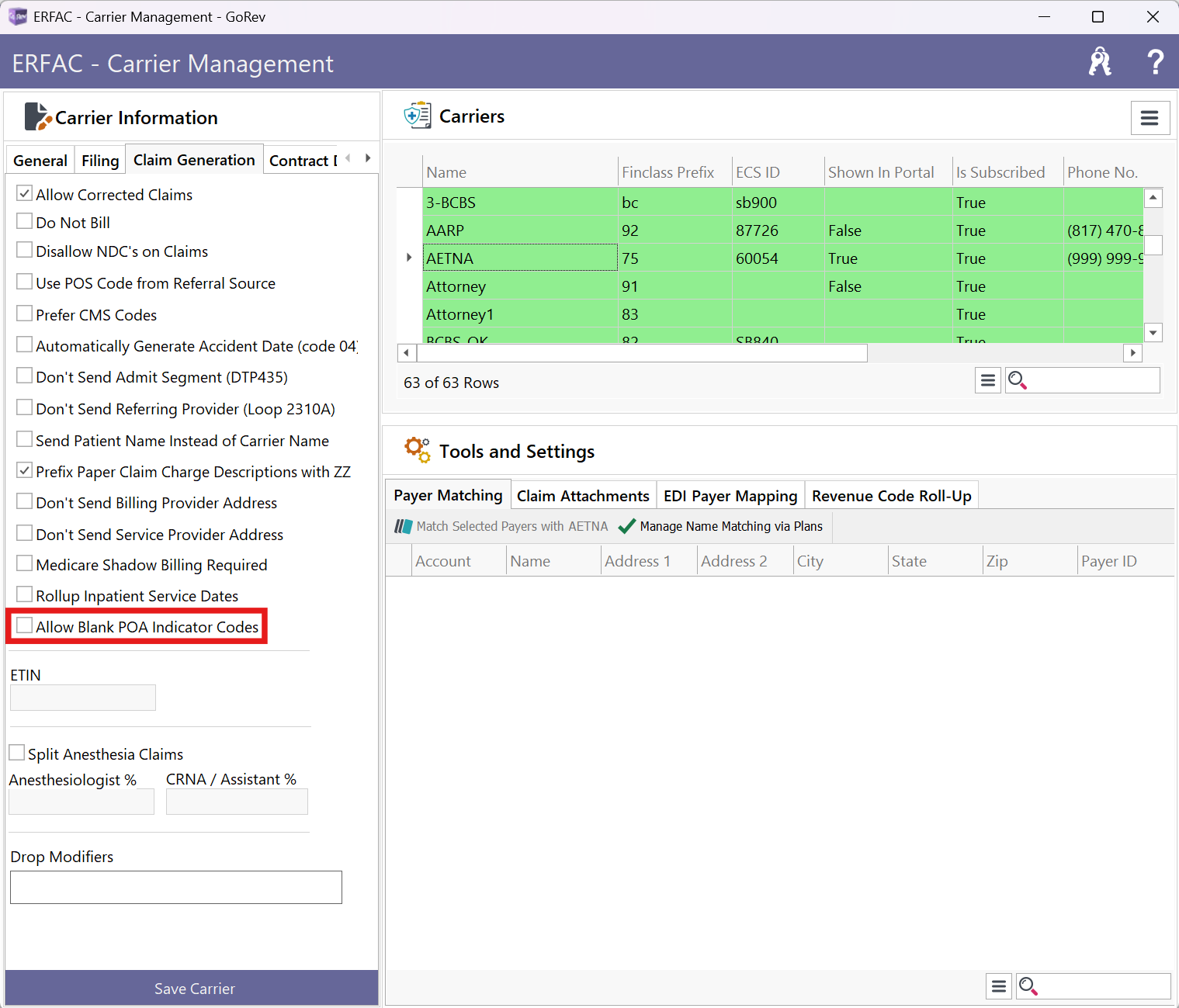Screen dimensions: 1179x1008
Task: Select the Claim Generation tab
Action: coord(194,159)
